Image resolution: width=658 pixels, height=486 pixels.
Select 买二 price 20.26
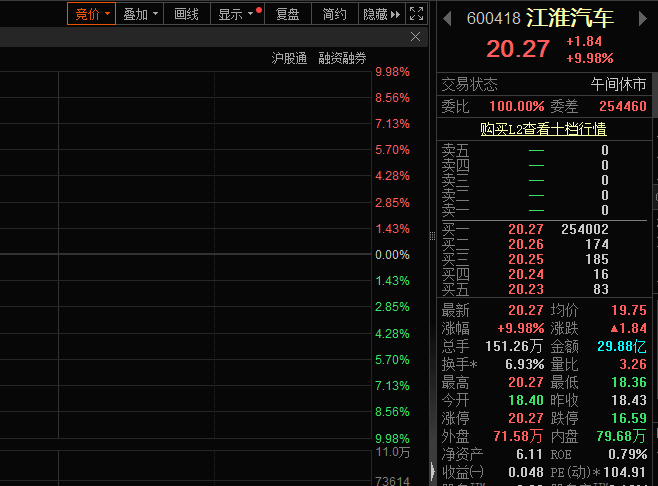(x=526, y=244)
